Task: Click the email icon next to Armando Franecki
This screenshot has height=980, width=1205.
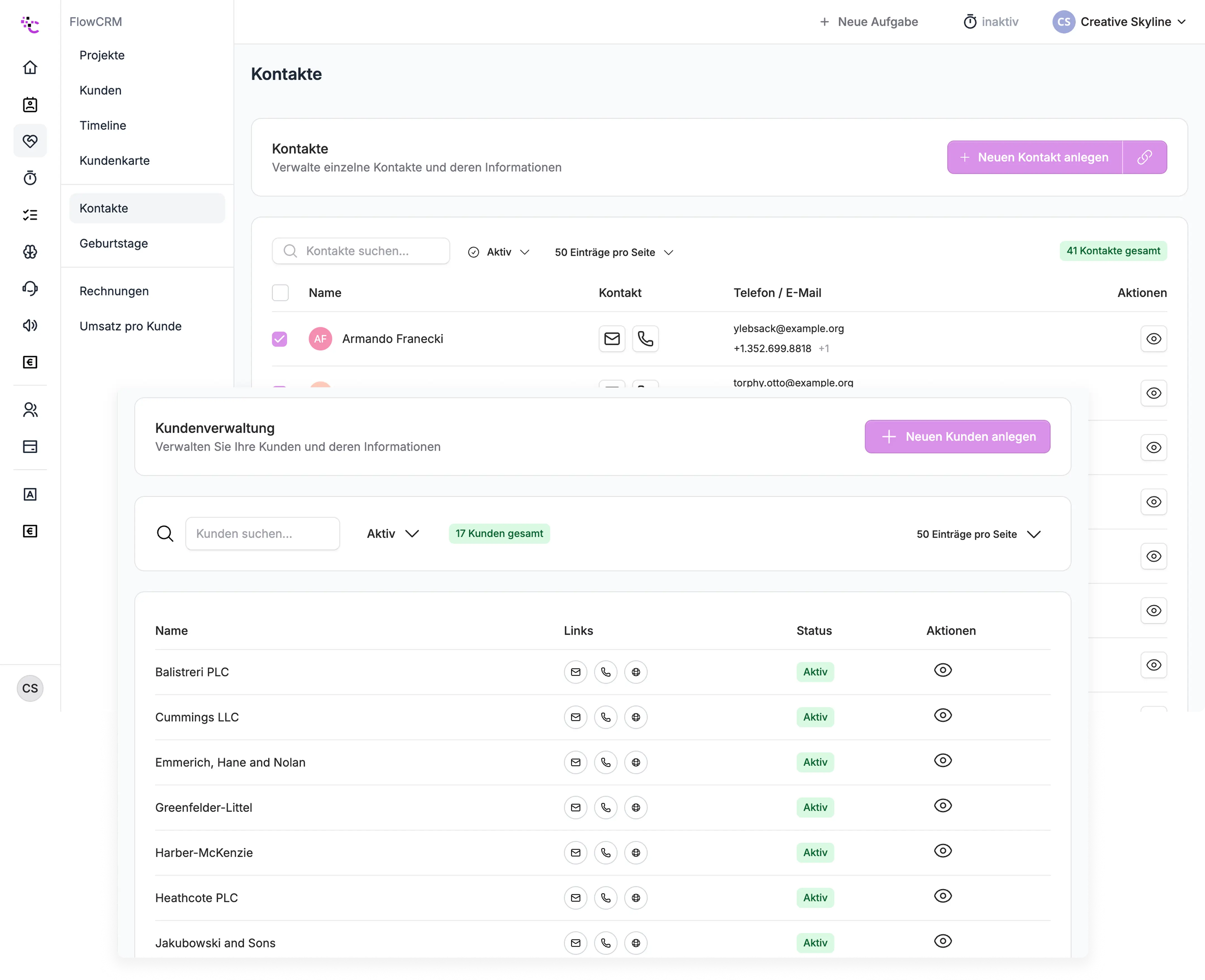Action: [x=612, y=339]
